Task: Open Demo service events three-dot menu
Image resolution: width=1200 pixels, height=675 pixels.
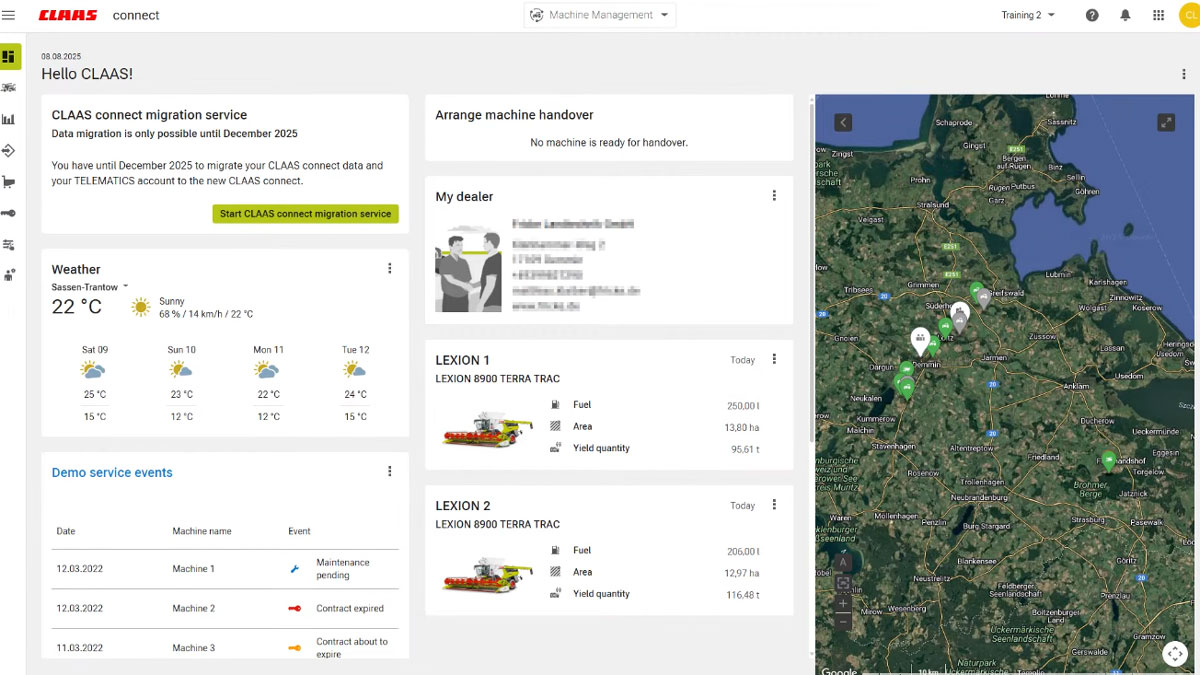Action: [390, 472]
